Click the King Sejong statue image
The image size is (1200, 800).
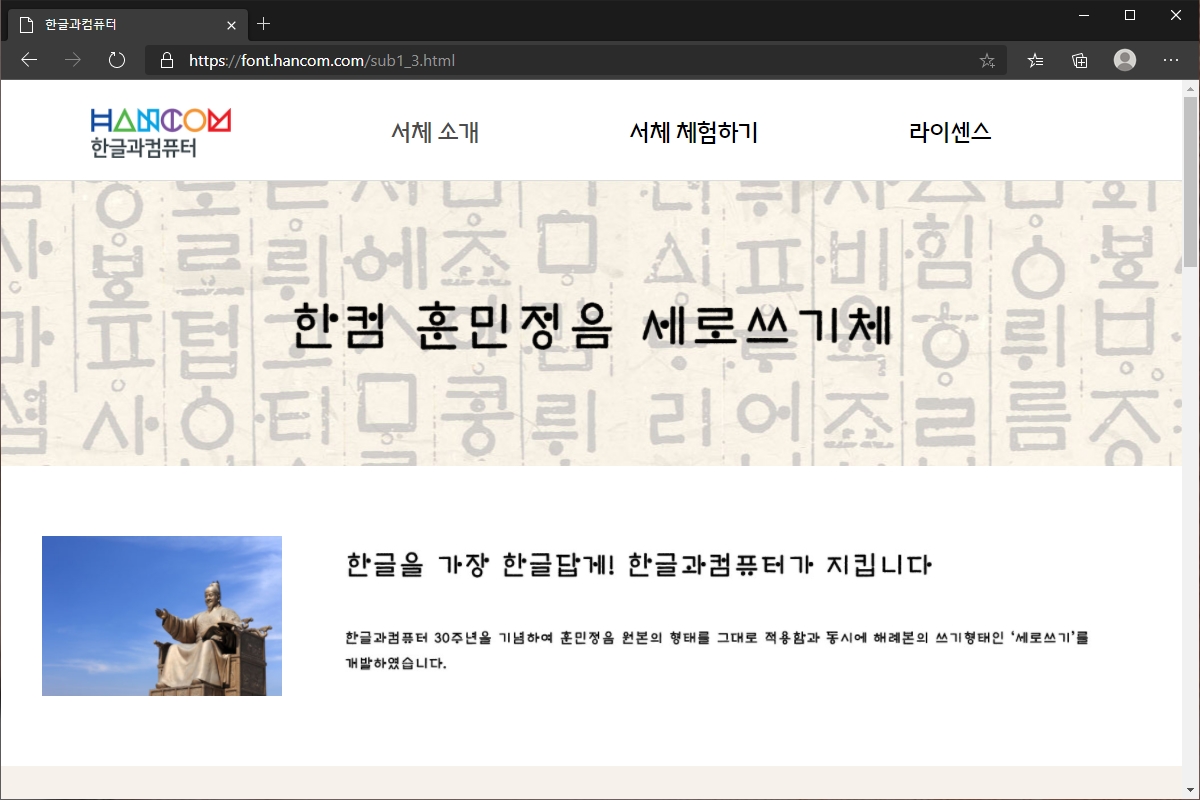point(162,616)
